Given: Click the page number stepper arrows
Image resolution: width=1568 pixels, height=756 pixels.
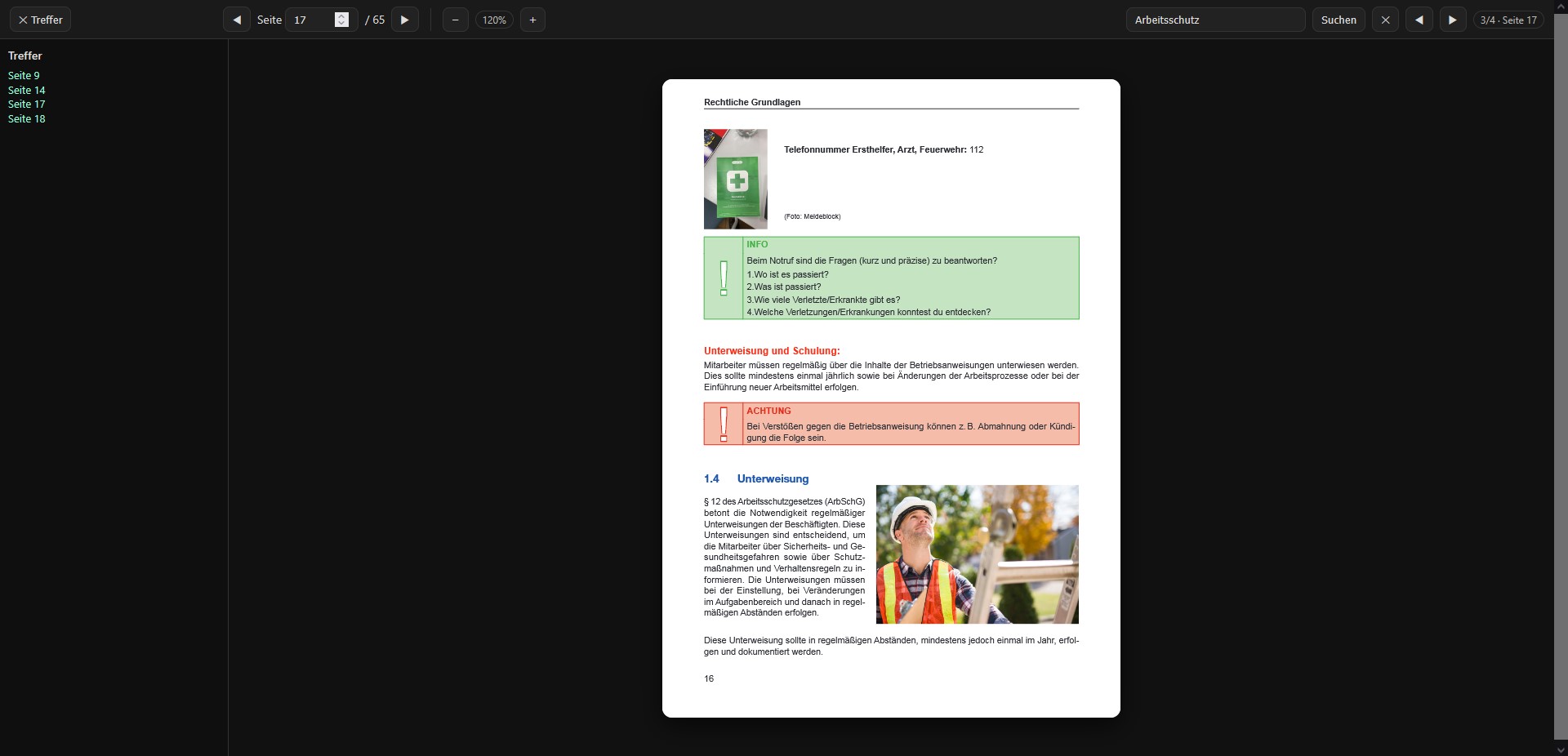Looking at the screenshot, I should tap(341, 20).
